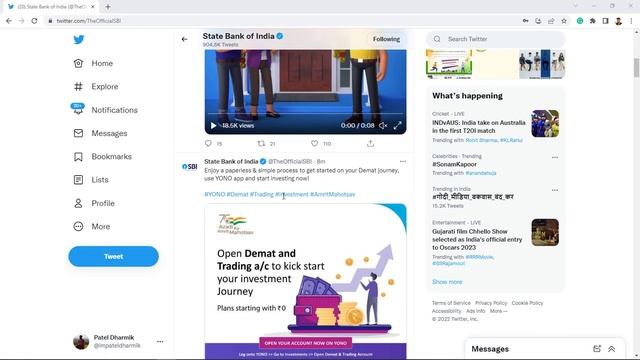Open the @TheOfficialSBI handle in the tweet

tap(290, 162)
